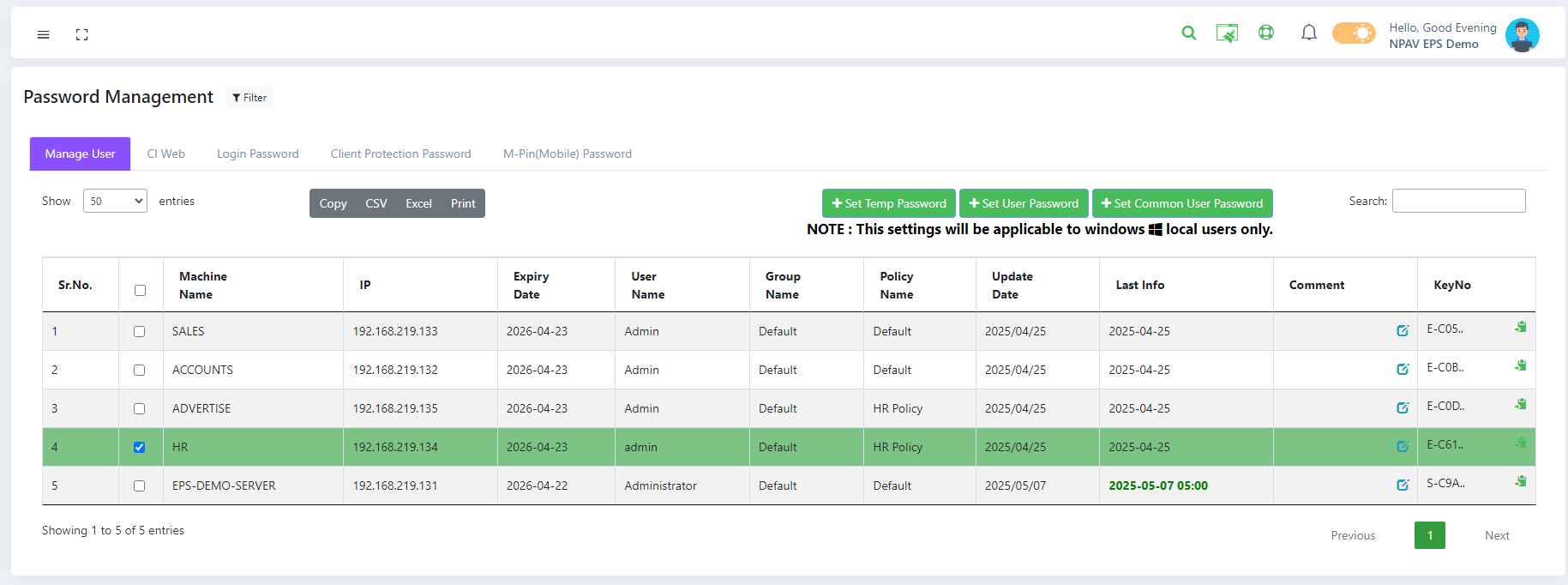Sort by Group Name column
Screen dimensions: 1568x585
pyautogui.click(x=807, y=285)
